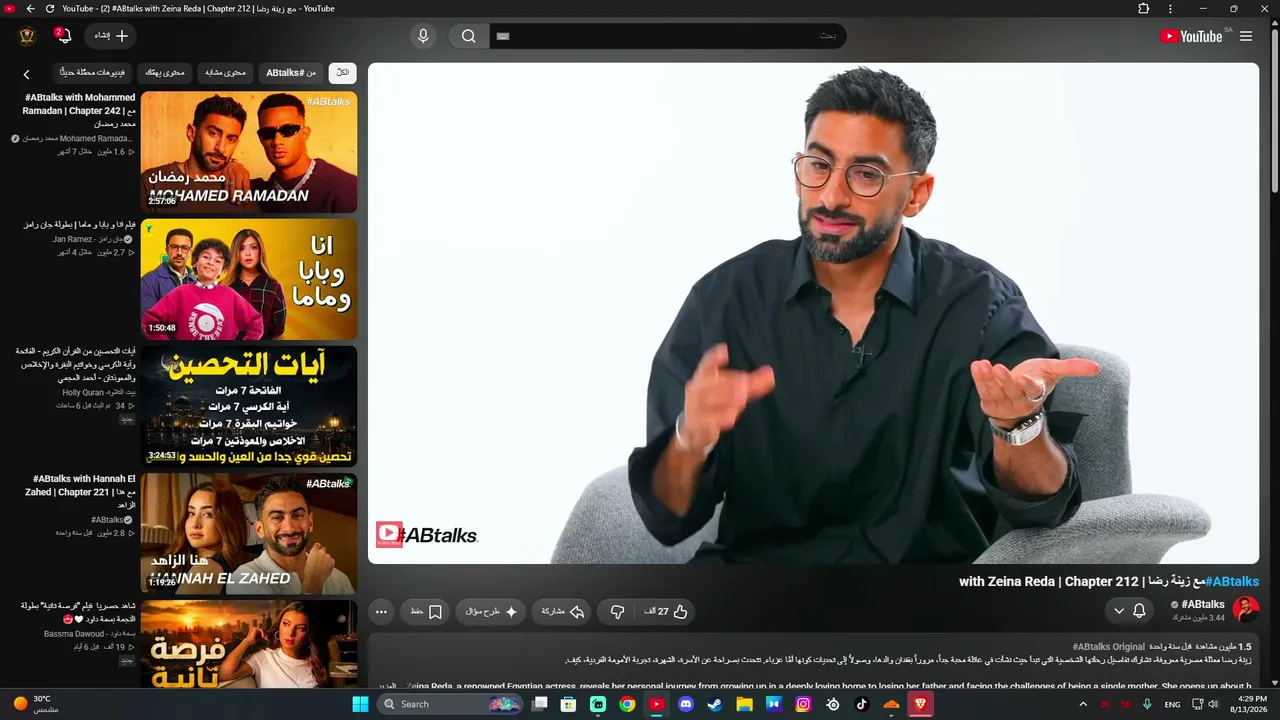1280x720 pixels.
Task: Open subscription notification bell dropdown
Action: (x=1130, y=610)
